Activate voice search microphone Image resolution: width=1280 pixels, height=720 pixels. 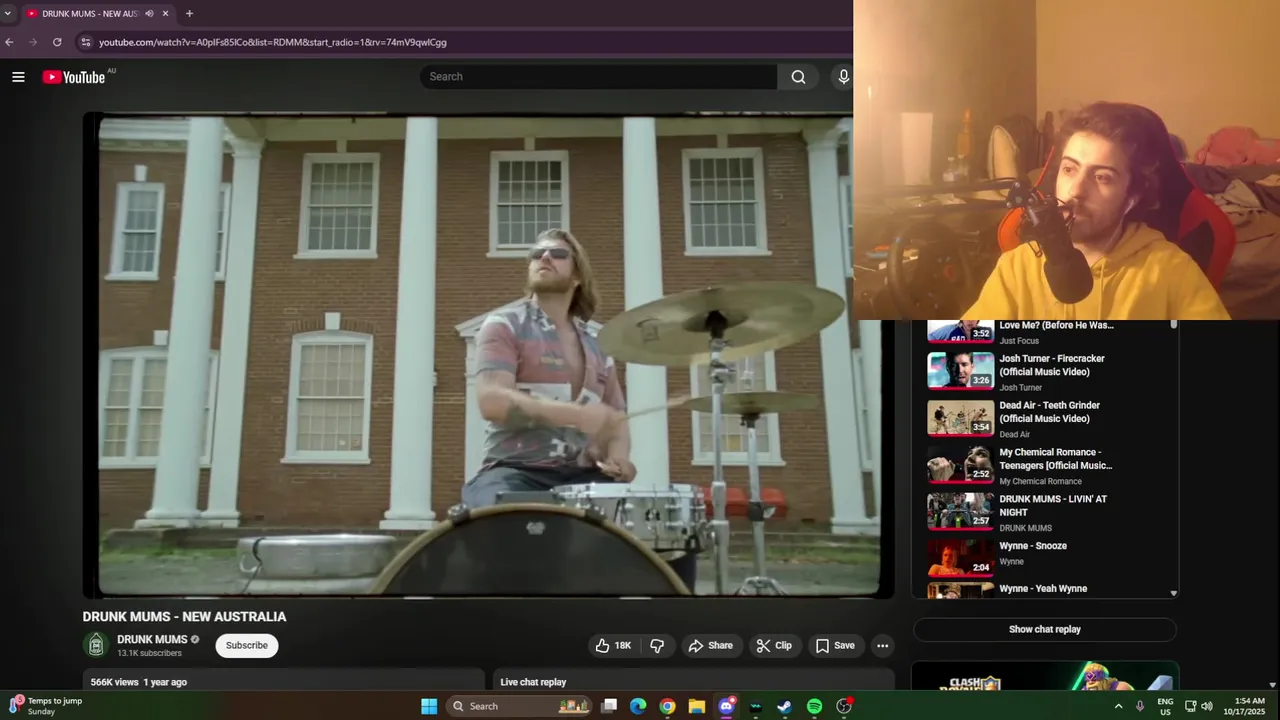(843, 77)
